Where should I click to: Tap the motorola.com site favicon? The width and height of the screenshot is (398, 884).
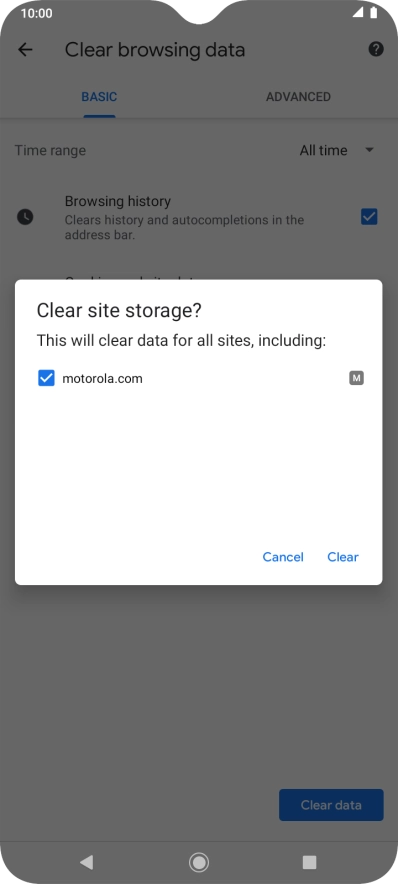tap(356, 378)
